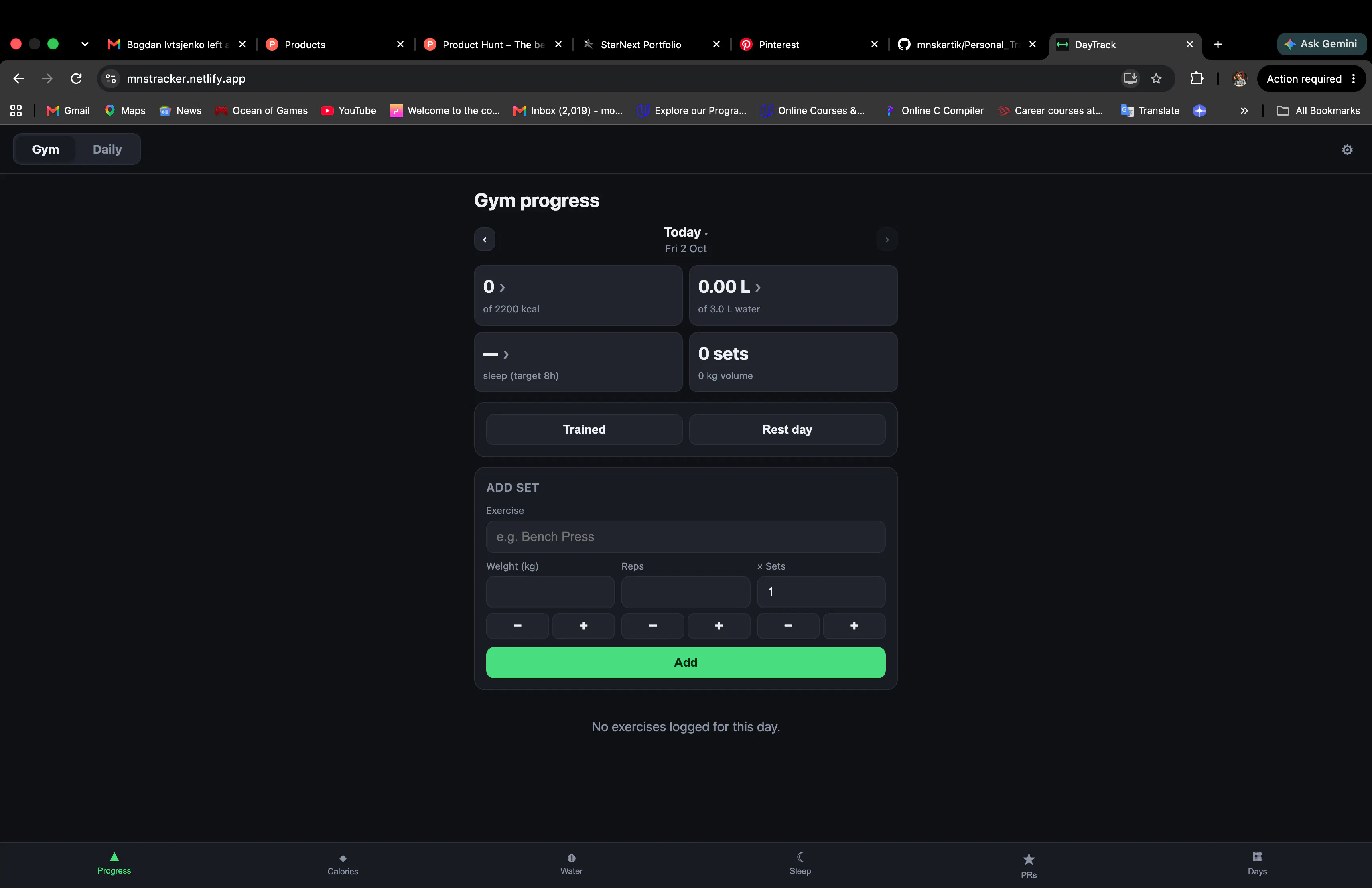Open All Bookmarks folder

pyautogui.click(x=1318, y=111)
